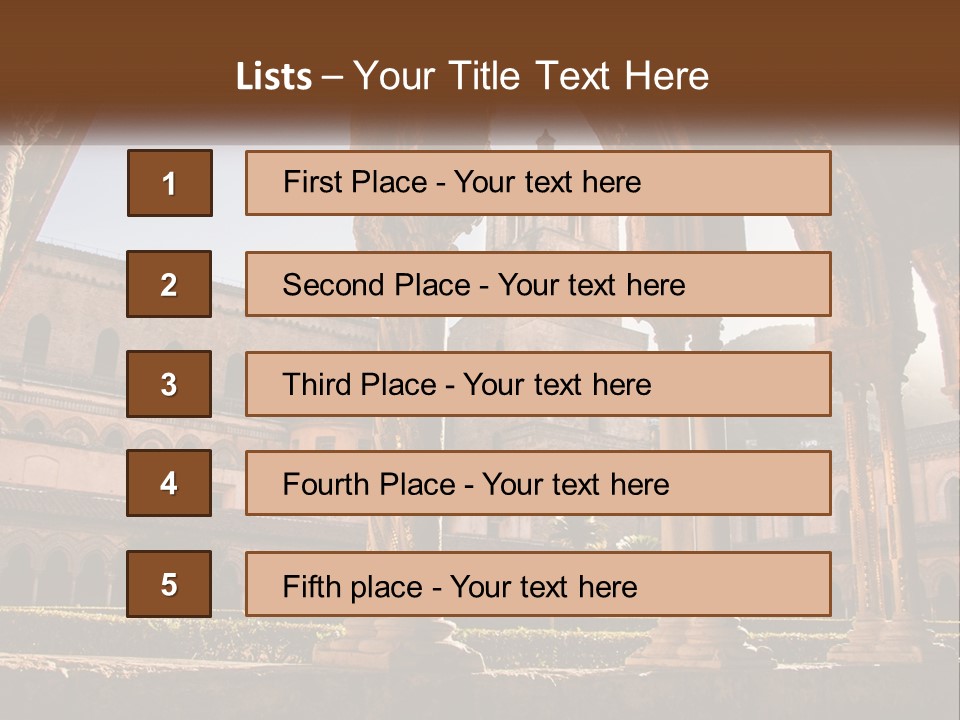Select the number 4 box
Screen dimensions: 960x720
(169, 484)
